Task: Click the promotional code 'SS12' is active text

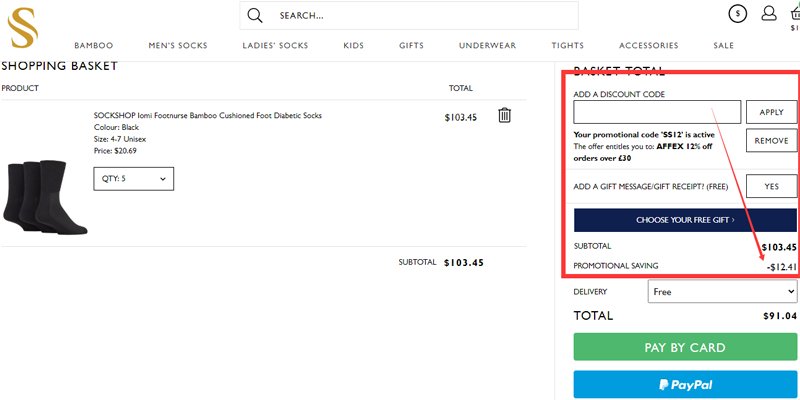Action: 644,135
